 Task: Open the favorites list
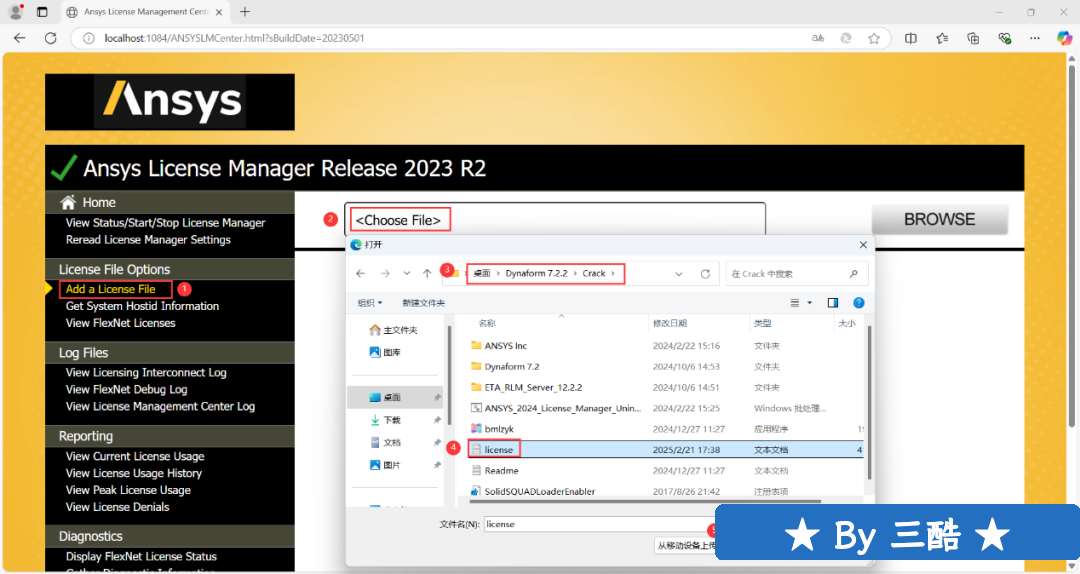tap(942, 38)
